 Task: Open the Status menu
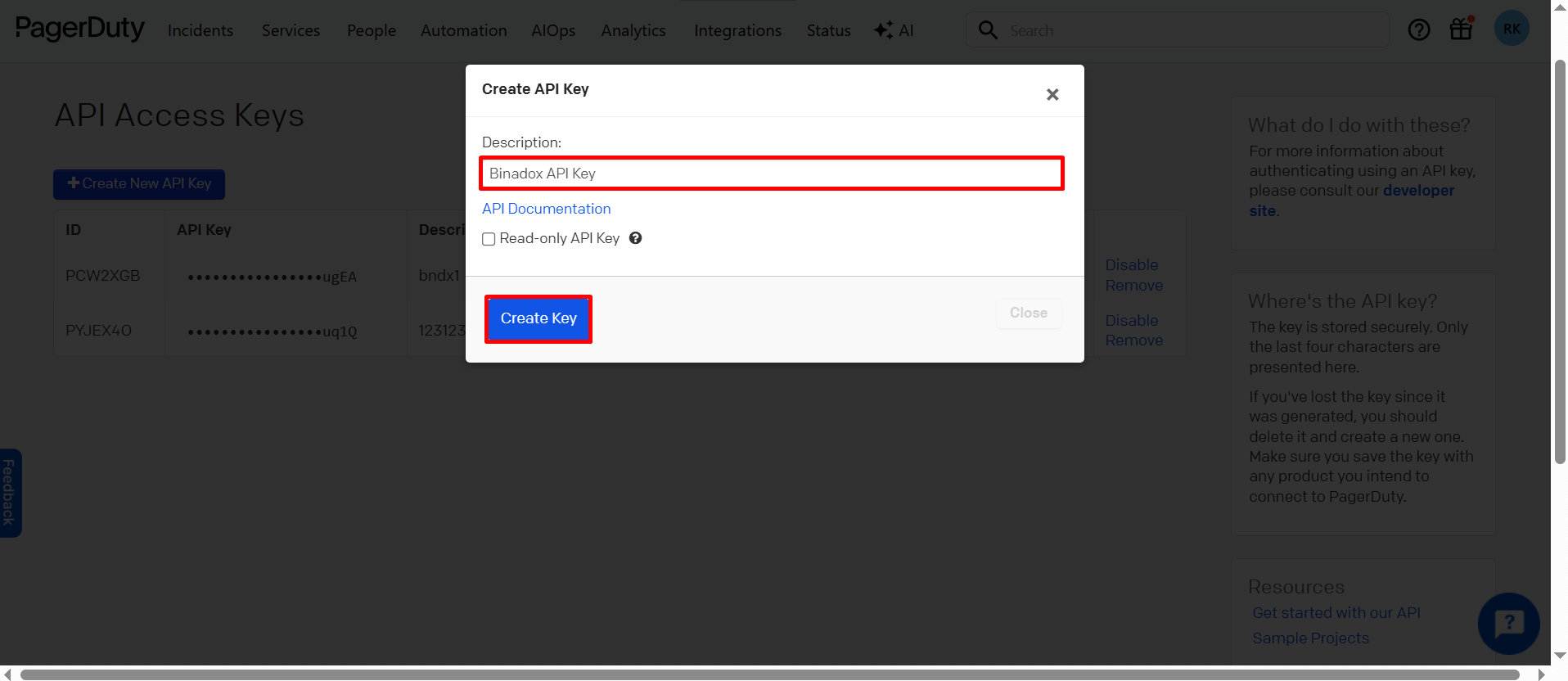828,30
